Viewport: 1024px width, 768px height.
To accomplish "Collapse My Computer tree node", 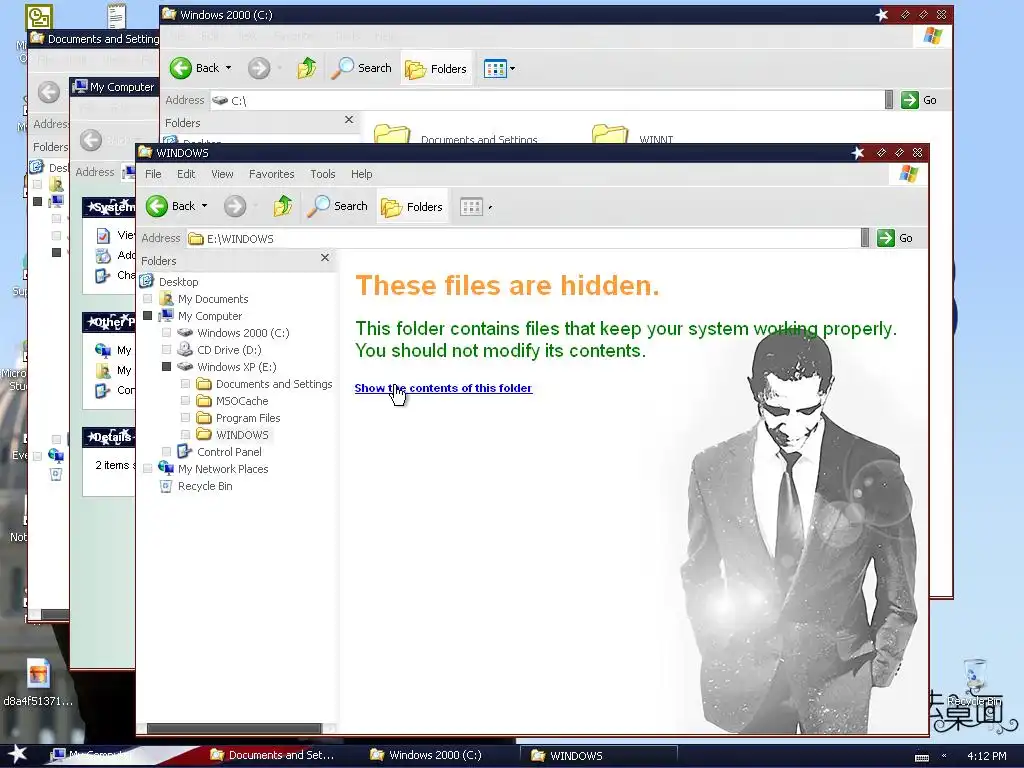I will coord(148,316).
